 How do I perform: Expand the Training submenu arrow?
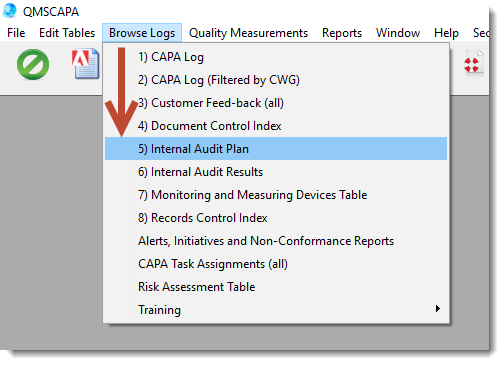pos(438,309)
